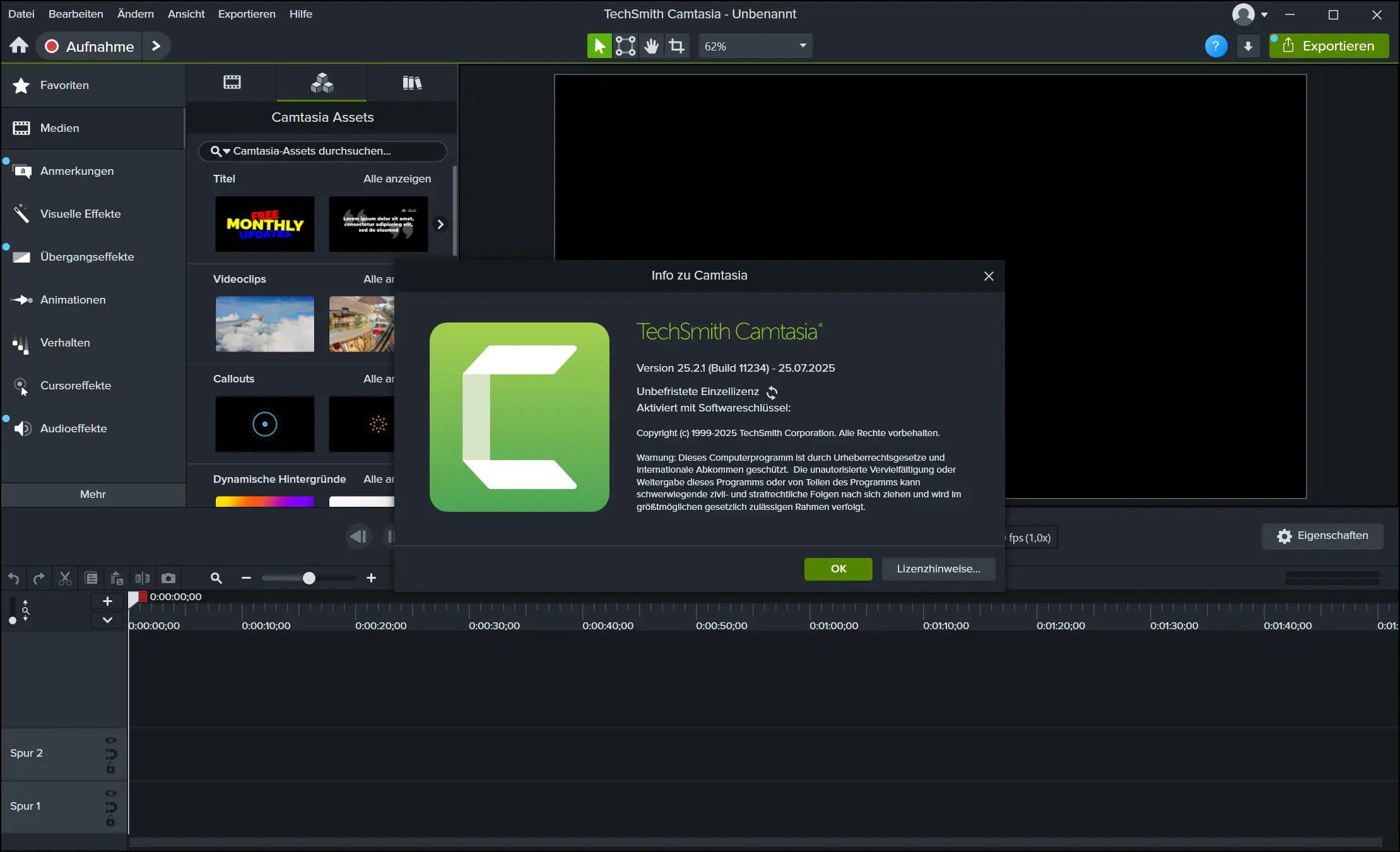Image resolution: width=1400 pixels, height=852 pixels.
Task: Open Lizenzhinweise button
Action: 938,569
